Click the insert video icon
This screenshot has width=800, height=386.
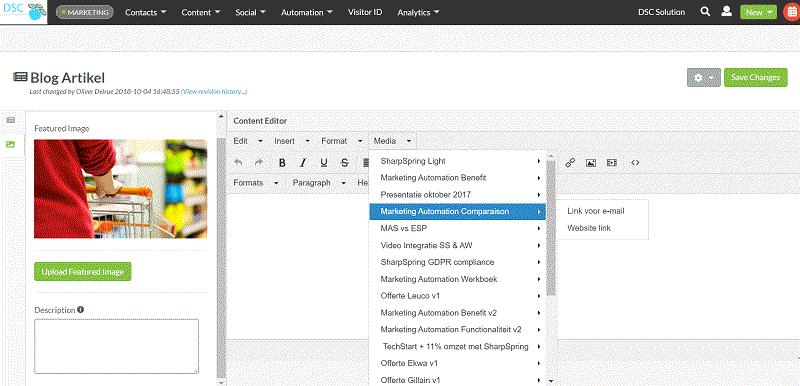[x=612, y=163]
